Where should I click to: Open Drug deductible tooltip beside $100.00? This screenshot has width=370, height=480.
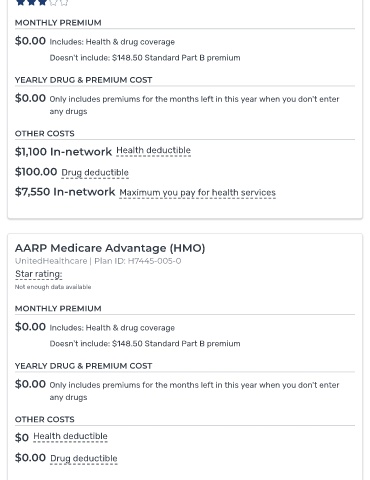(95, 173)
